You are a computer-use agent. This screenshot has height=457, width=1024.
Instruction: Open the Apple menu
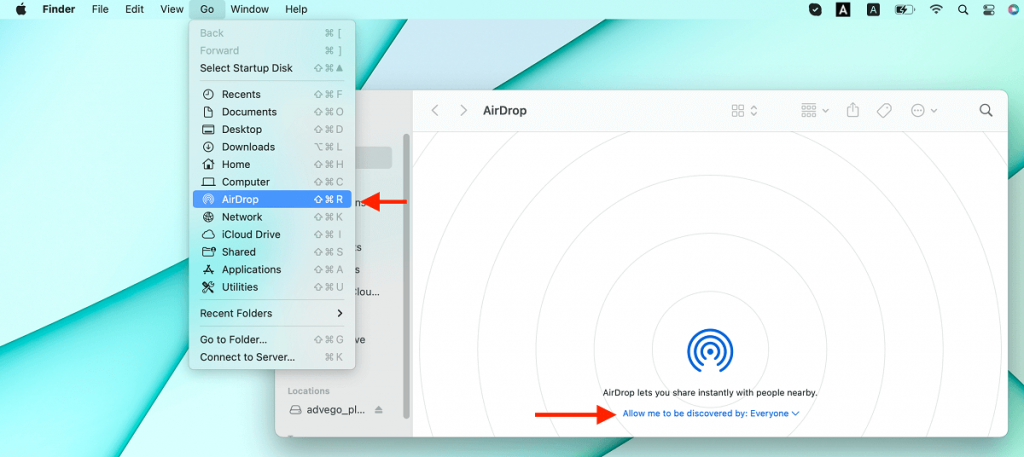pos(21,9)
